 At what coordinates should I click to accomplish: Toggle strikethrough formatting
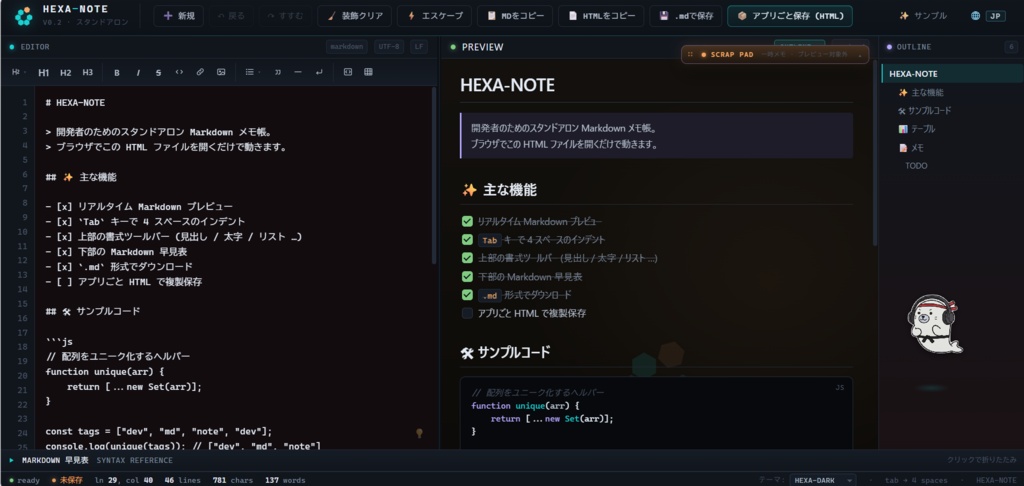click(x=158, y=73)
